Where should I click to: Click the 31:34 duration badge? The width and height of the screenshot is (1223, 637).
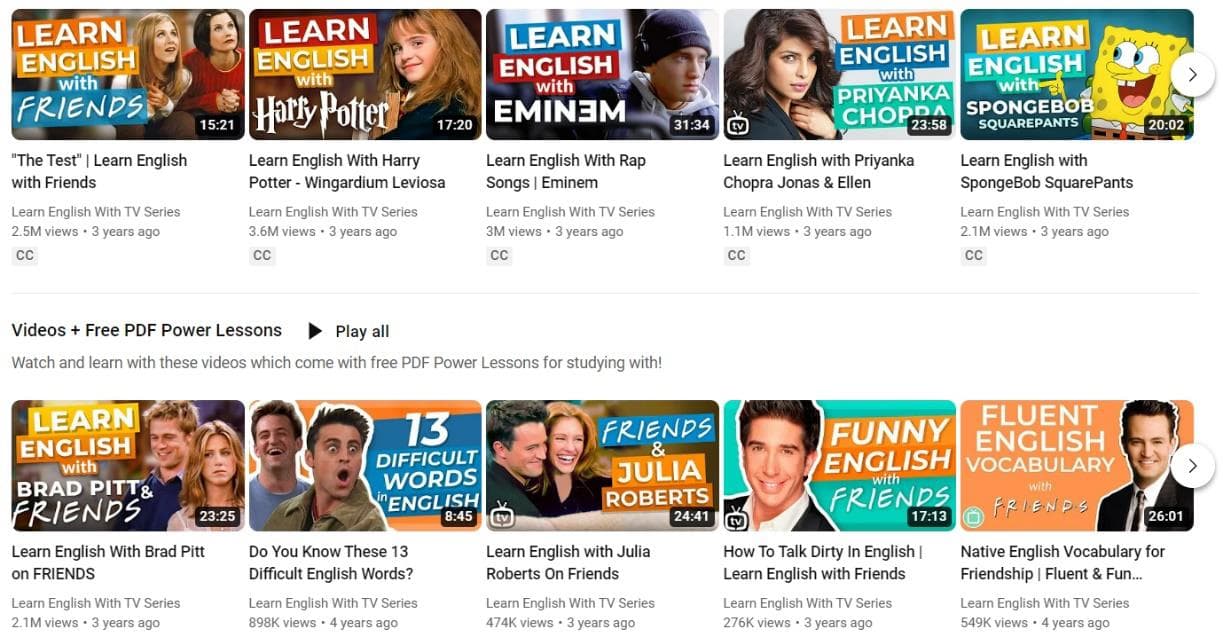[x=691, y=125]
